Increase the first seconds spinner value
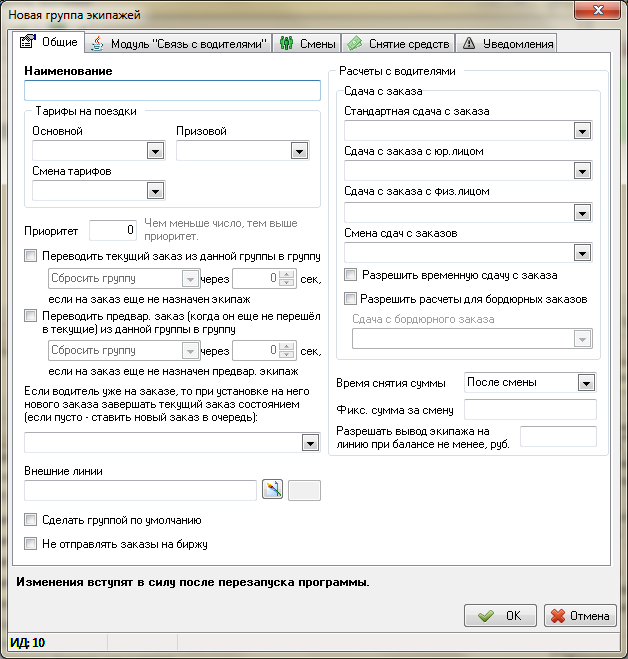 285,274
